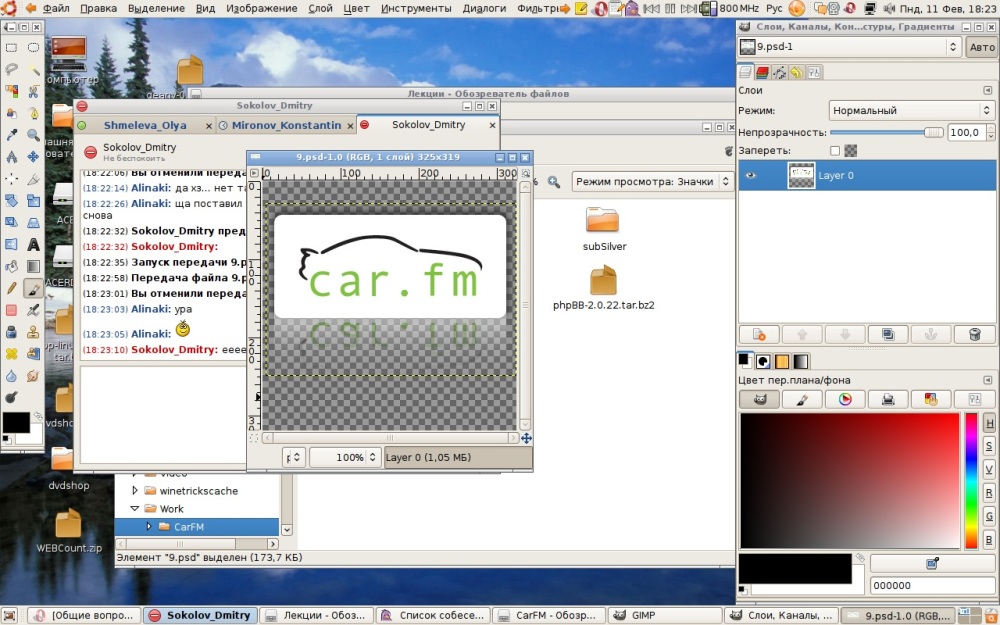Image resolution: width=1000 pixels, height=625 pixels.
Task: Select the Perspective tool
Action: [33, 222]
